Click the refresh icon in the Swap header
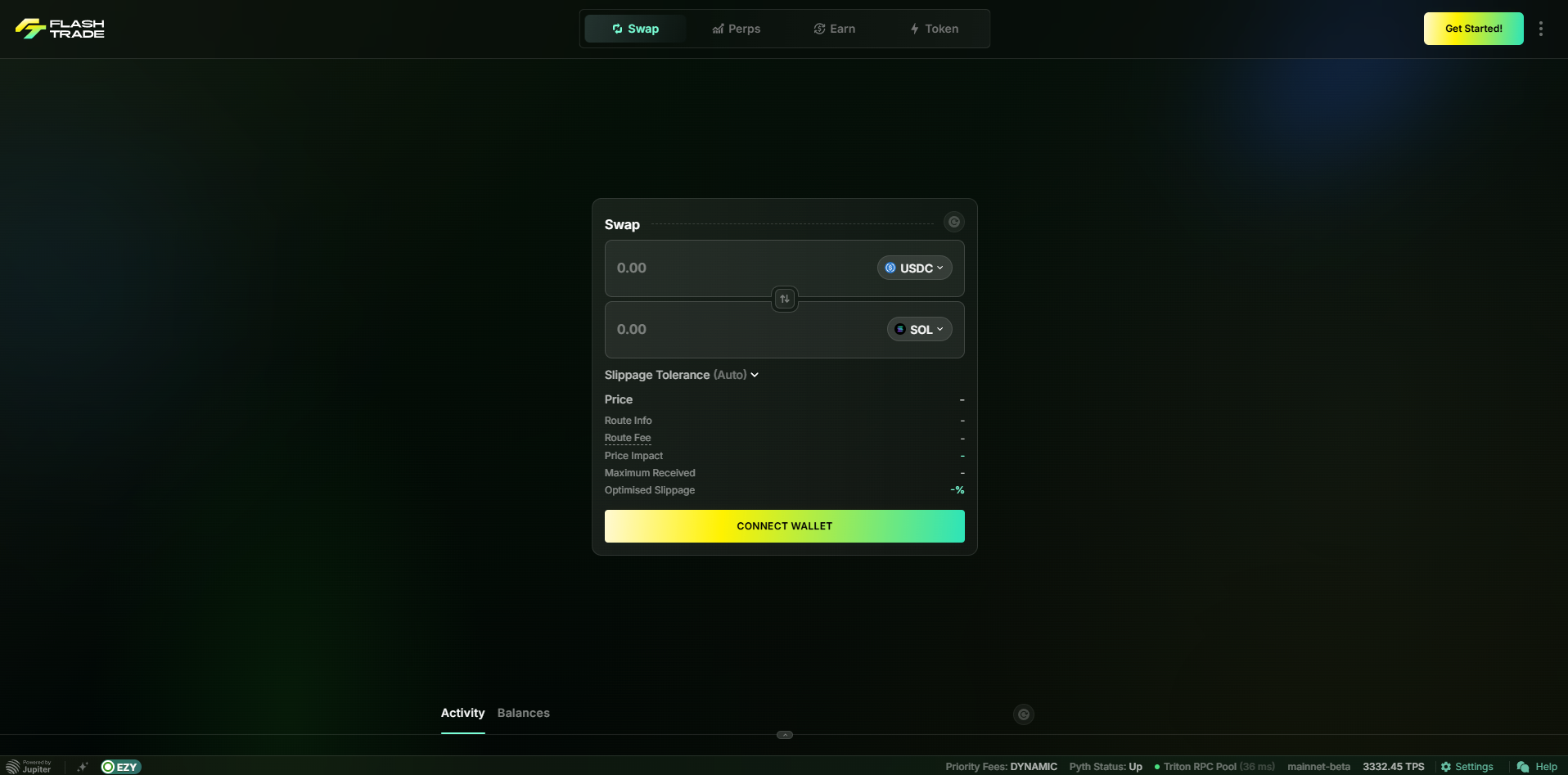The height and width of the screenshot is (775, 1568). (x=953, y=222)
